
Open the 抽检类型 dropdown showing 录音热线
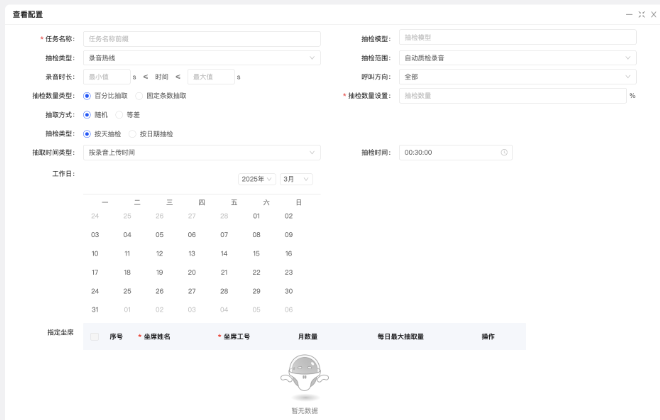[x=201, y=58]
